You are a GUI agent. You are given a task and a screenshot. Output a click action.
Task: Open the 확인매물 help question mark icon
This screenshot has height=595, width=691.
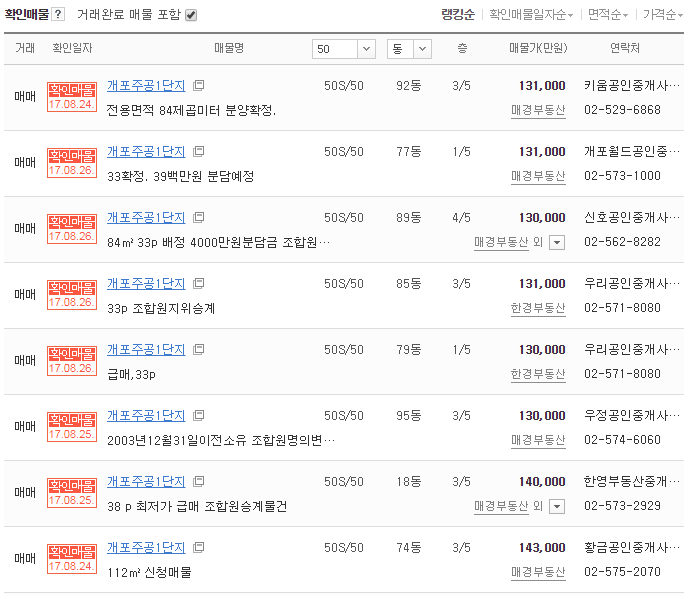tap(58, 15)
